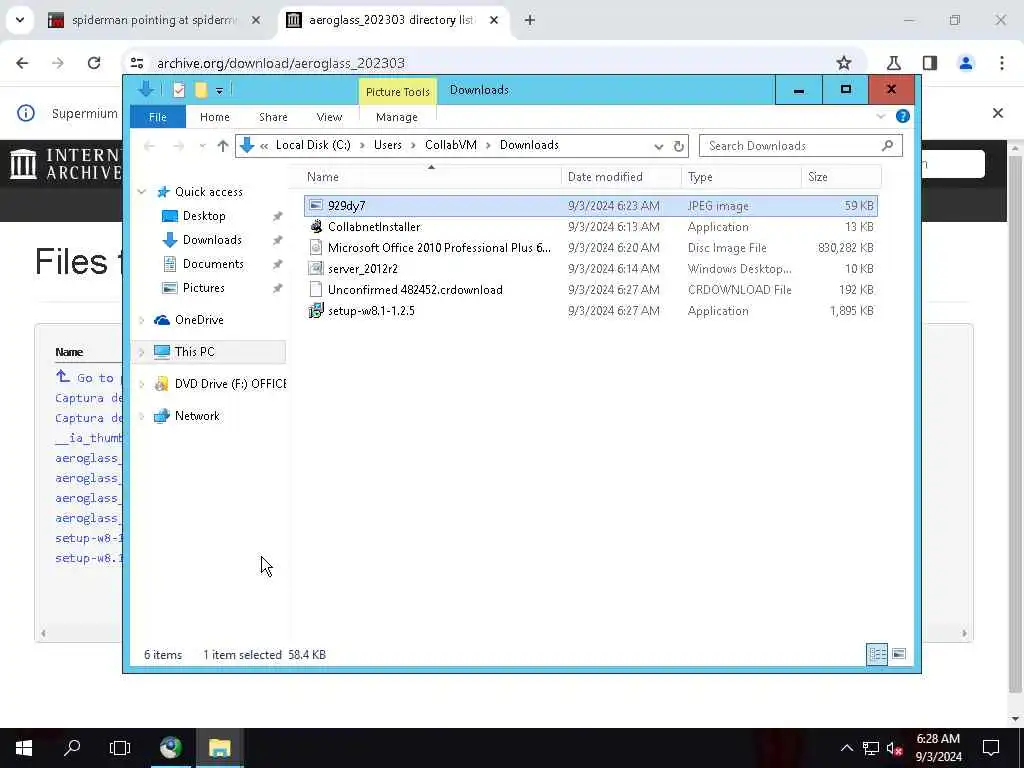Expand the DVD Drive (F:) tree node
This screenshot has height=768, width=1024.
pyautogui.click(x=142, y=384)
